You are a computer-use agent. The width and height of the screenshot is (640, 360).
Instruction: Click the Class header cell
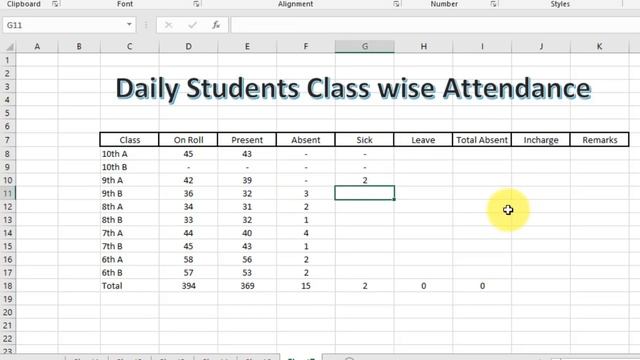point(129,140)
